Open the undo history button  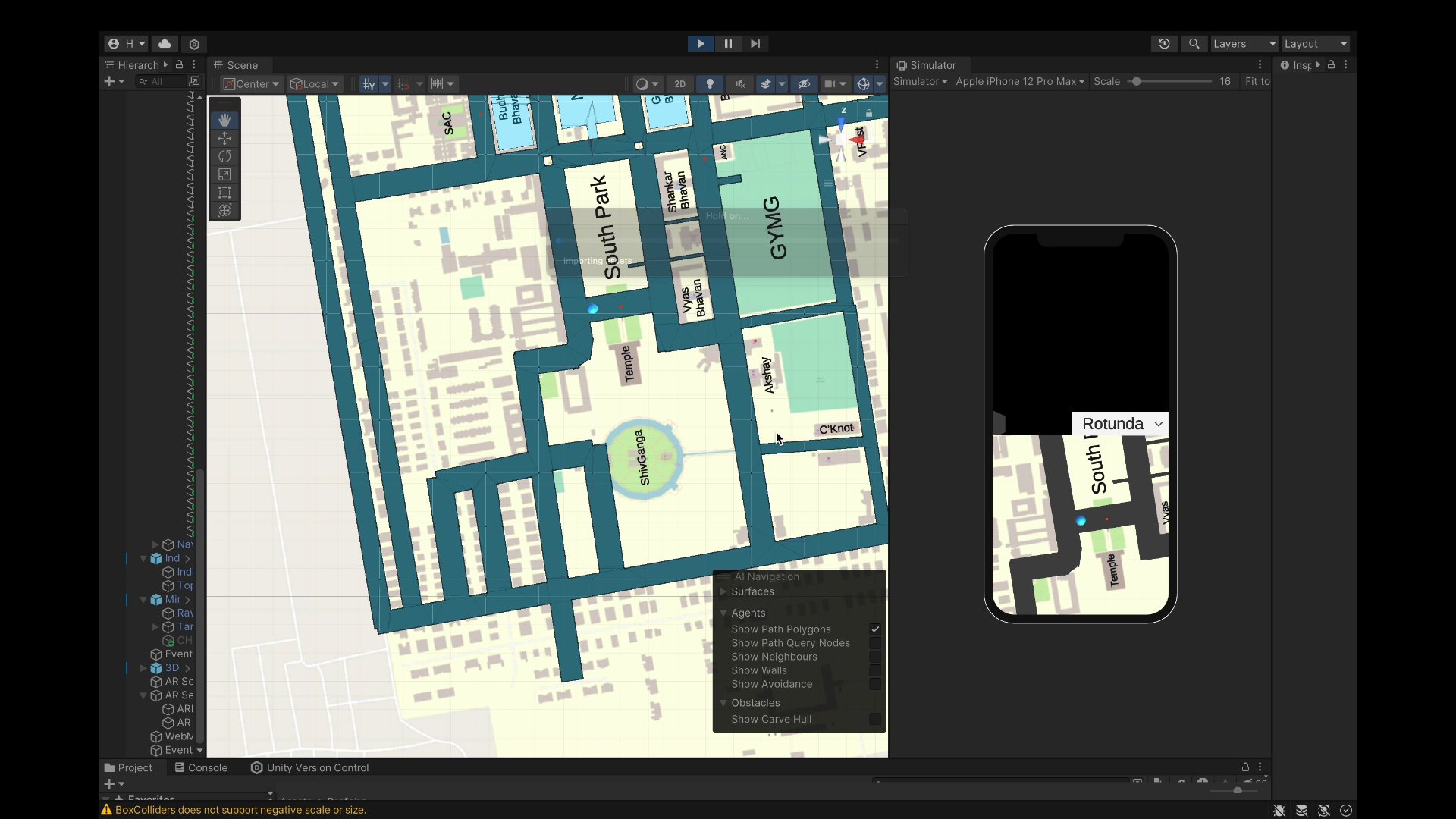(x=1164, y=44)
